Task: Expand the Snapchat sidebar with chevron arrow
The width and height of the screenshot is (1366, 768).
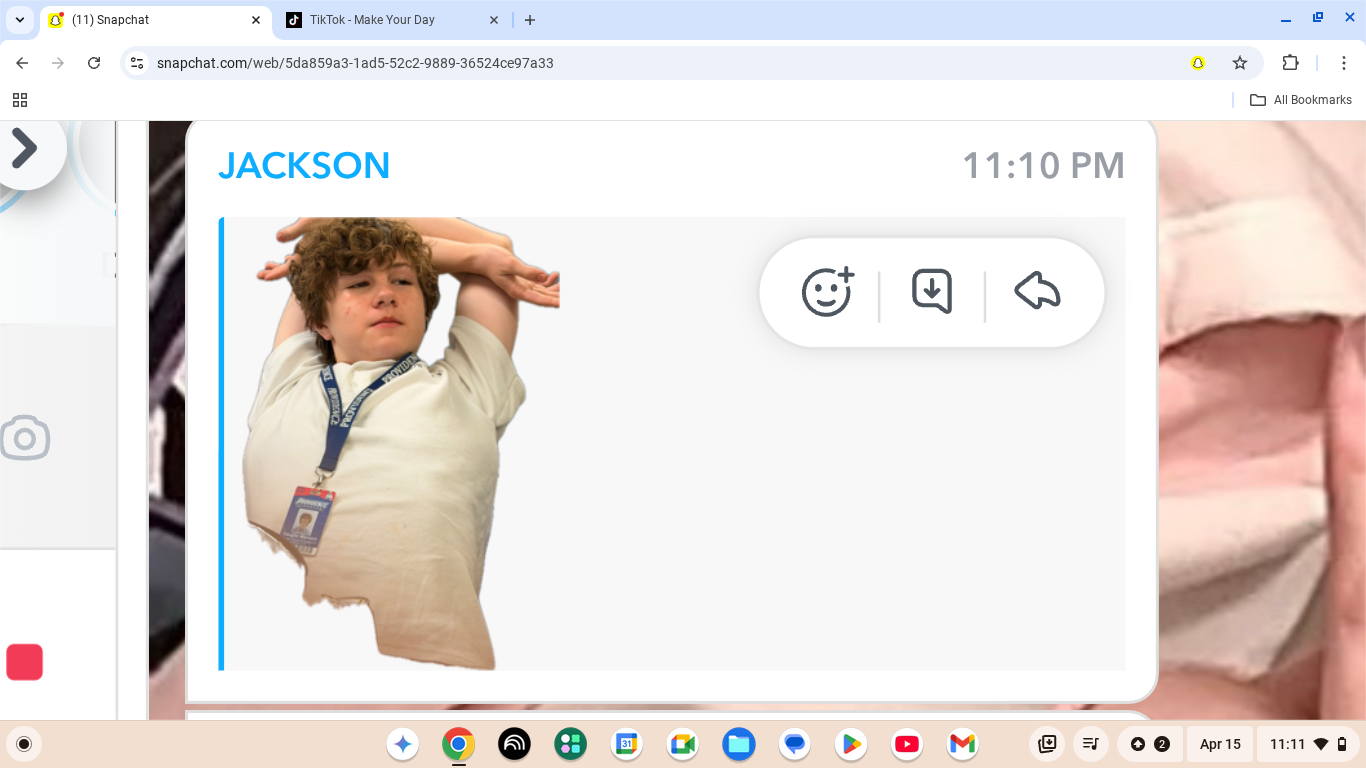Action: [24, 149]
